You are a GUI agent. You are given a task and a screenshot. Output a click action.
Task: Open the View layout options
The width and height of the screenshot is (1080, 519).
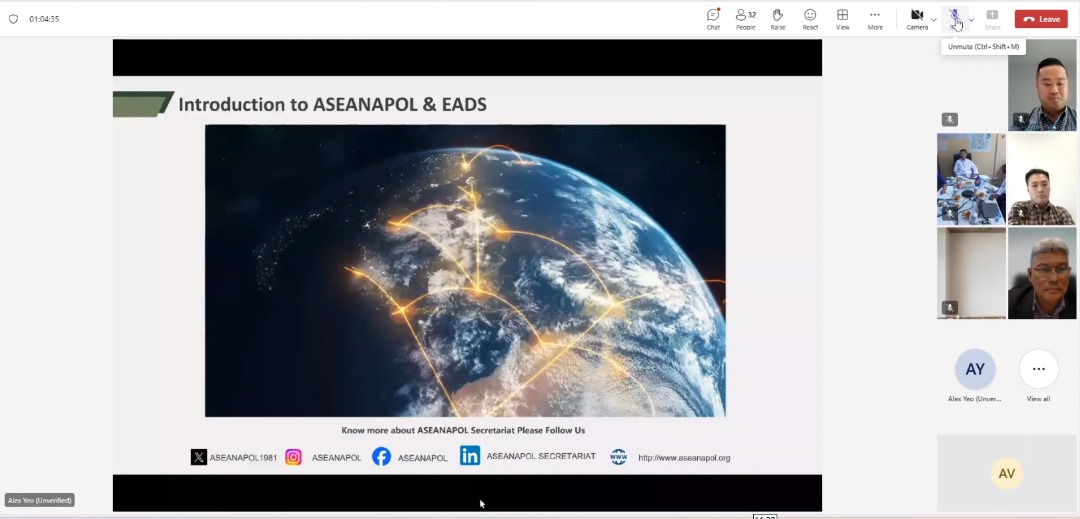click(842, 18)
